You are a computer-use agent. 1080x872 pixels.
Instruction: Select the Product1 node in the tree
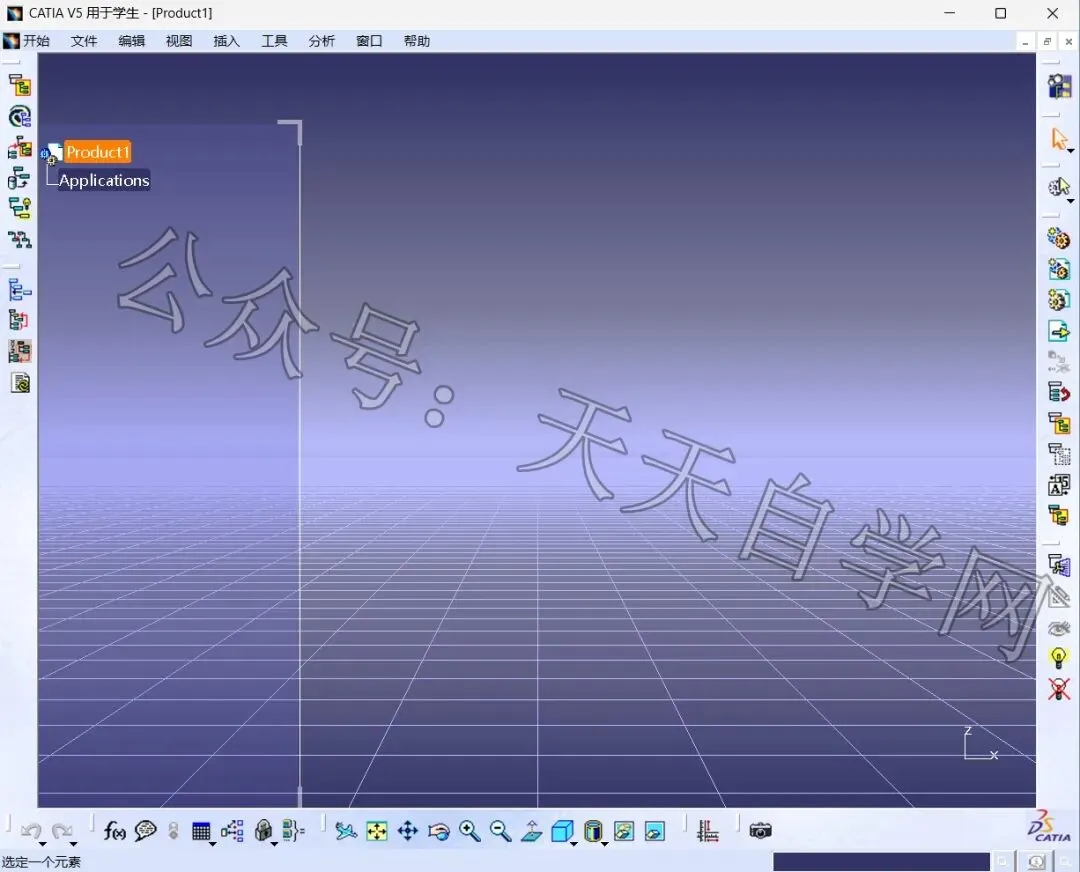97,152
